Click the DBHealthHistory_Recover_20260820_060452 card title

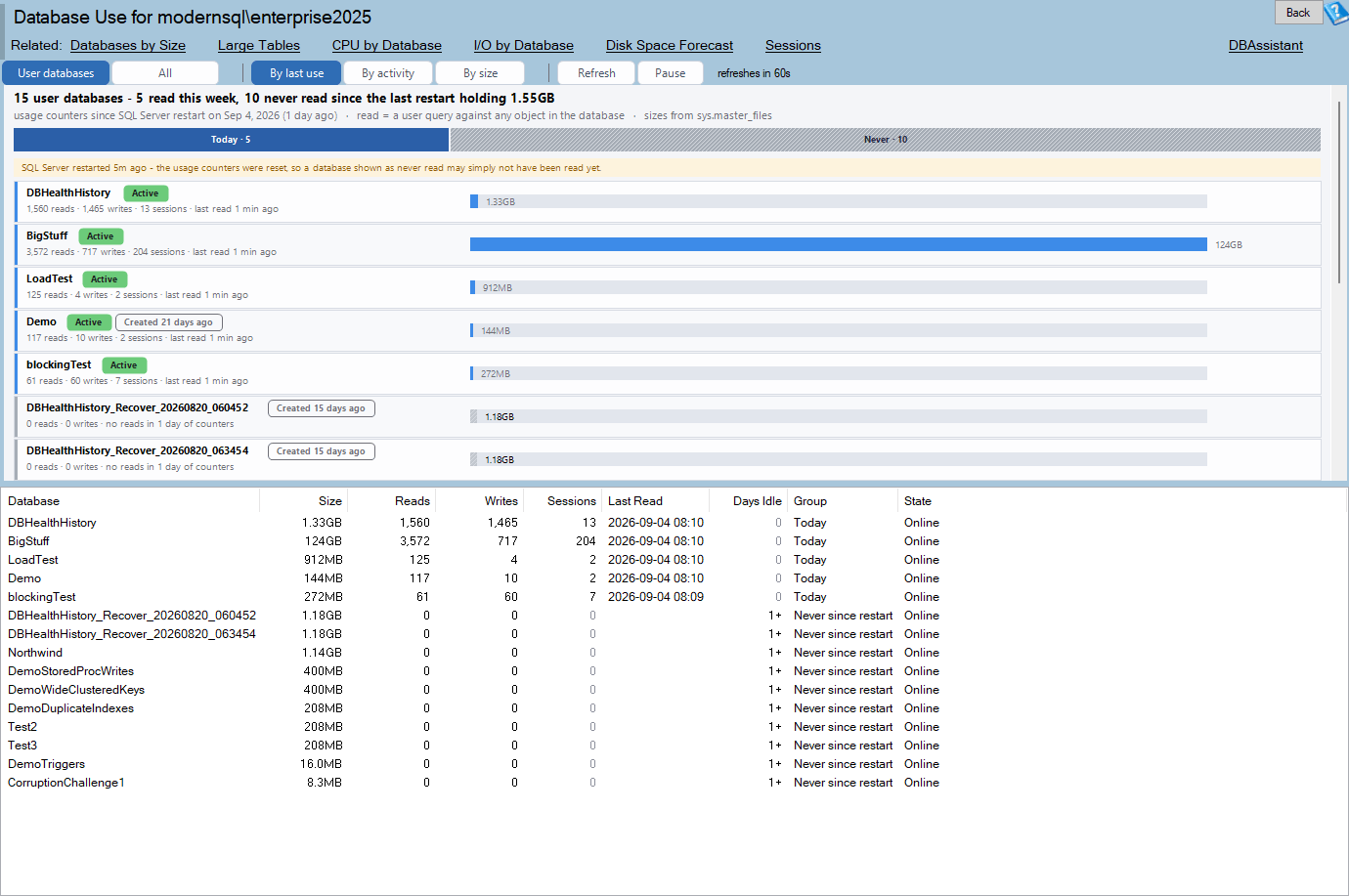click(137, 407)
